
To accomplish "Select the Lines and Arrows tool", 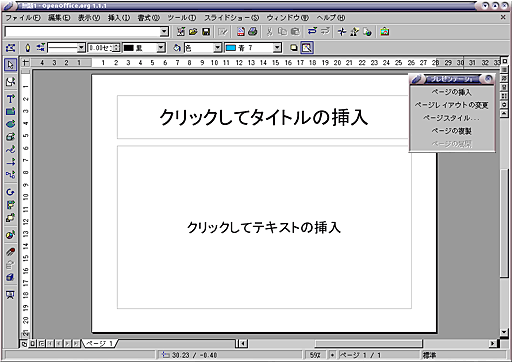I will click(x=10, y=162).
